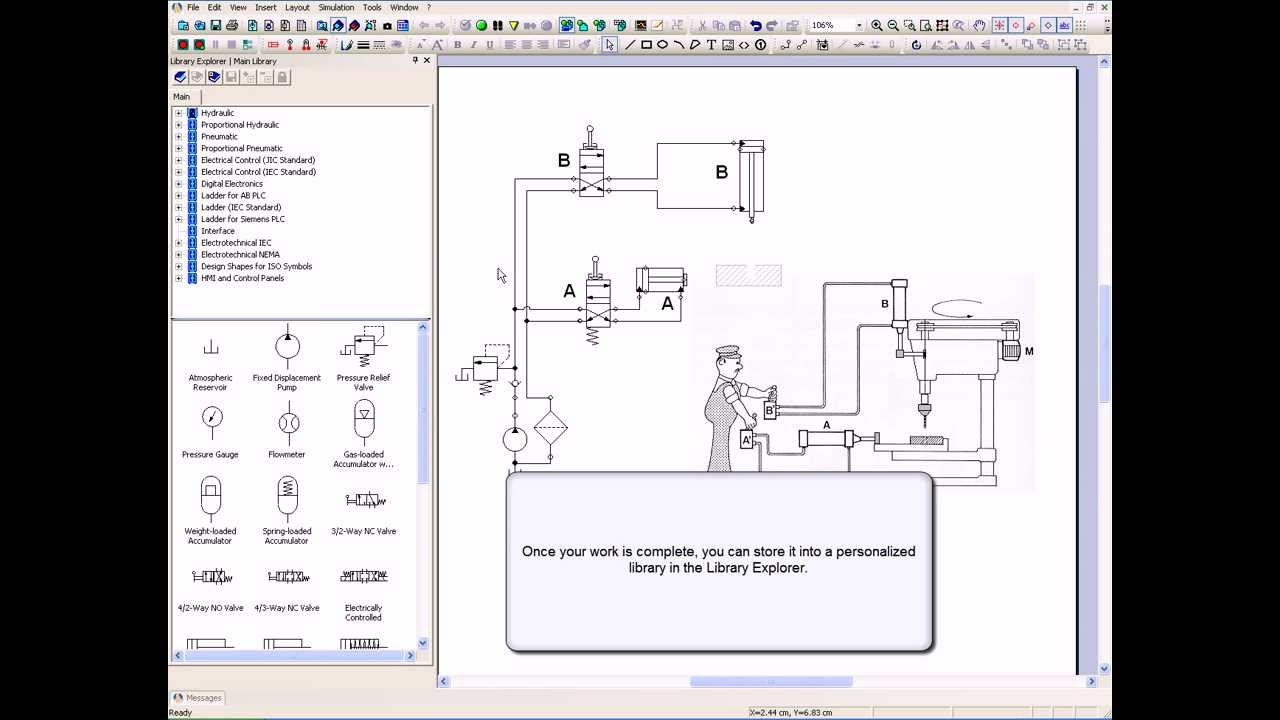
Task: Select the Main library tab
Action: click(x=181, y=97)
